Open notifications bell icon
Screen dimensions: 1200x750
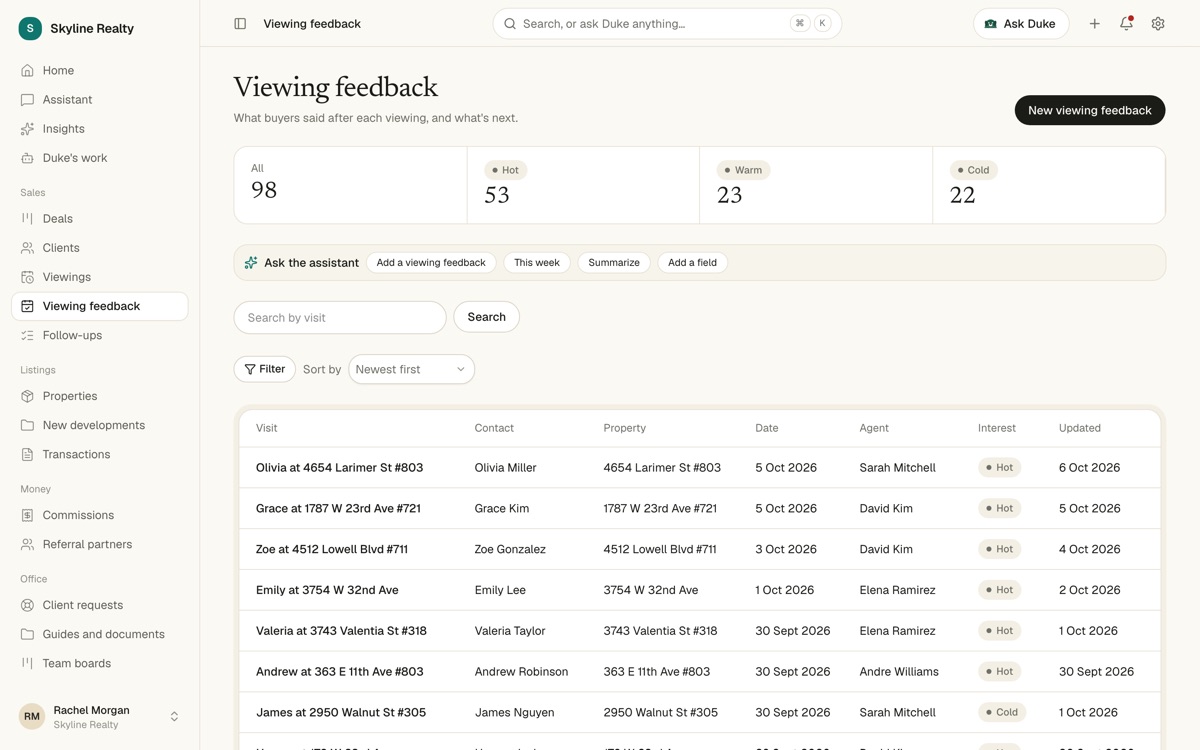click(1126, 24)
